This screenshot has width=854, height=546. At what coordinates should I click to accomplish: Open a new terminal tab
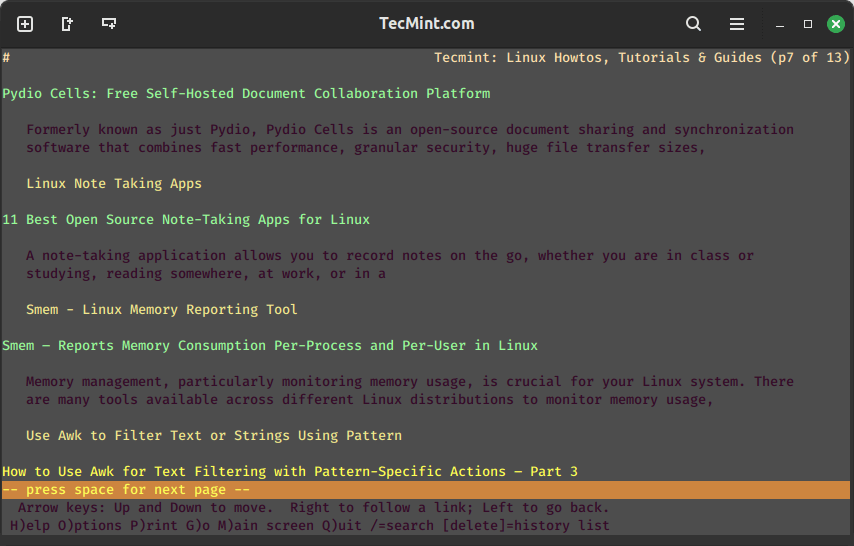coord(25,24)
